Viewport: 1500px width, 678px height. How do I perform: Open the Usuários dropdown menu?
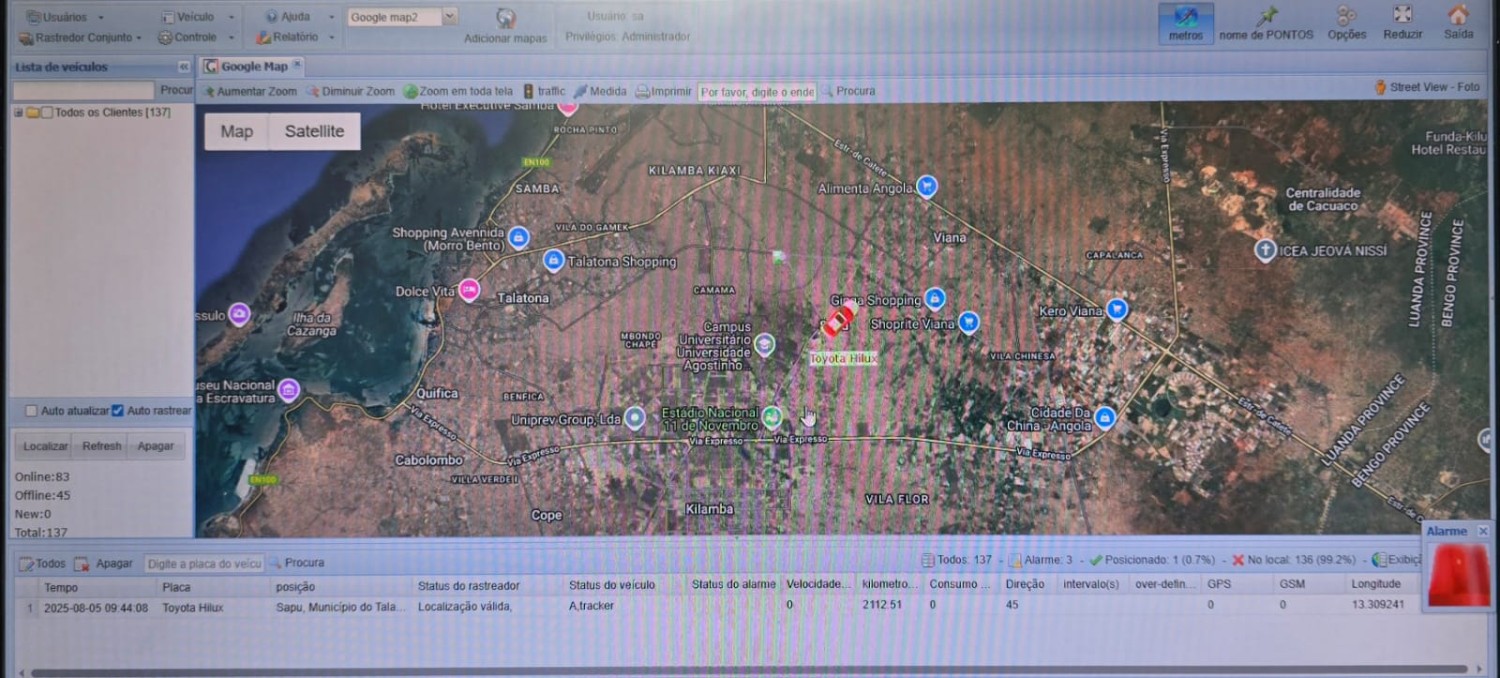pyautogui.click(x=64, y=17)
